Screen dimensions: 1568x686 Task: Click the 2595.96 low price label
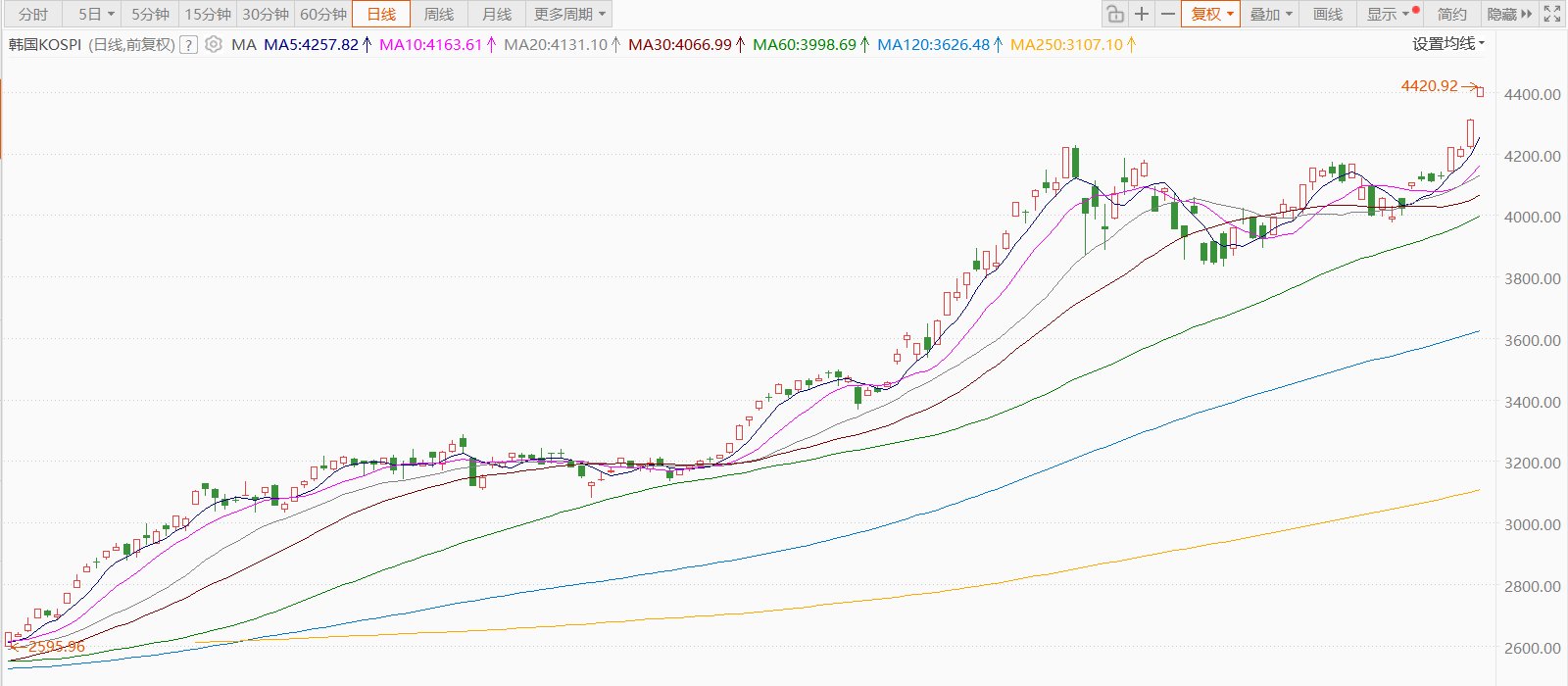tap(56, 646)
